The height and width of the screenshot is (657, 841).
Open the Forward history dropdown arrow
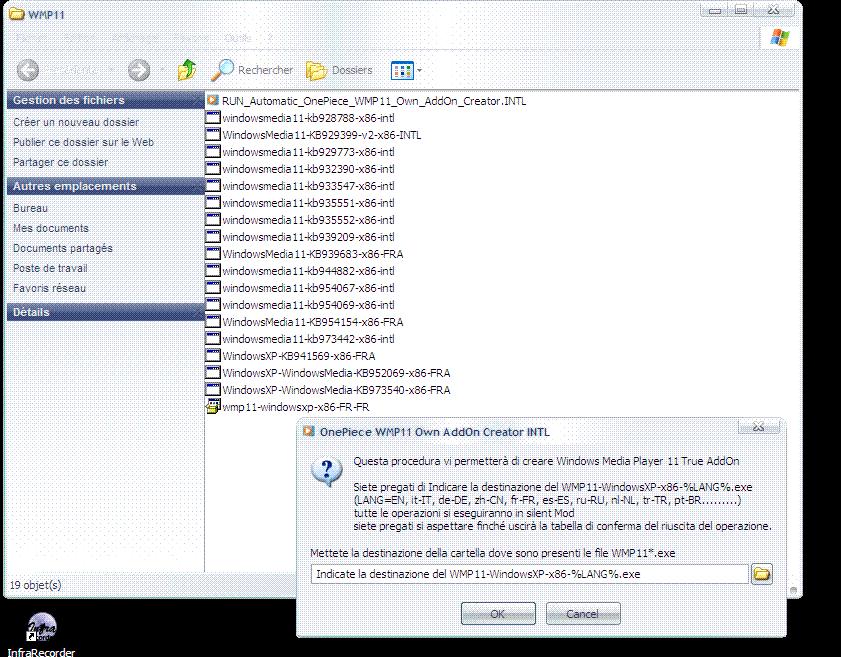163,70
